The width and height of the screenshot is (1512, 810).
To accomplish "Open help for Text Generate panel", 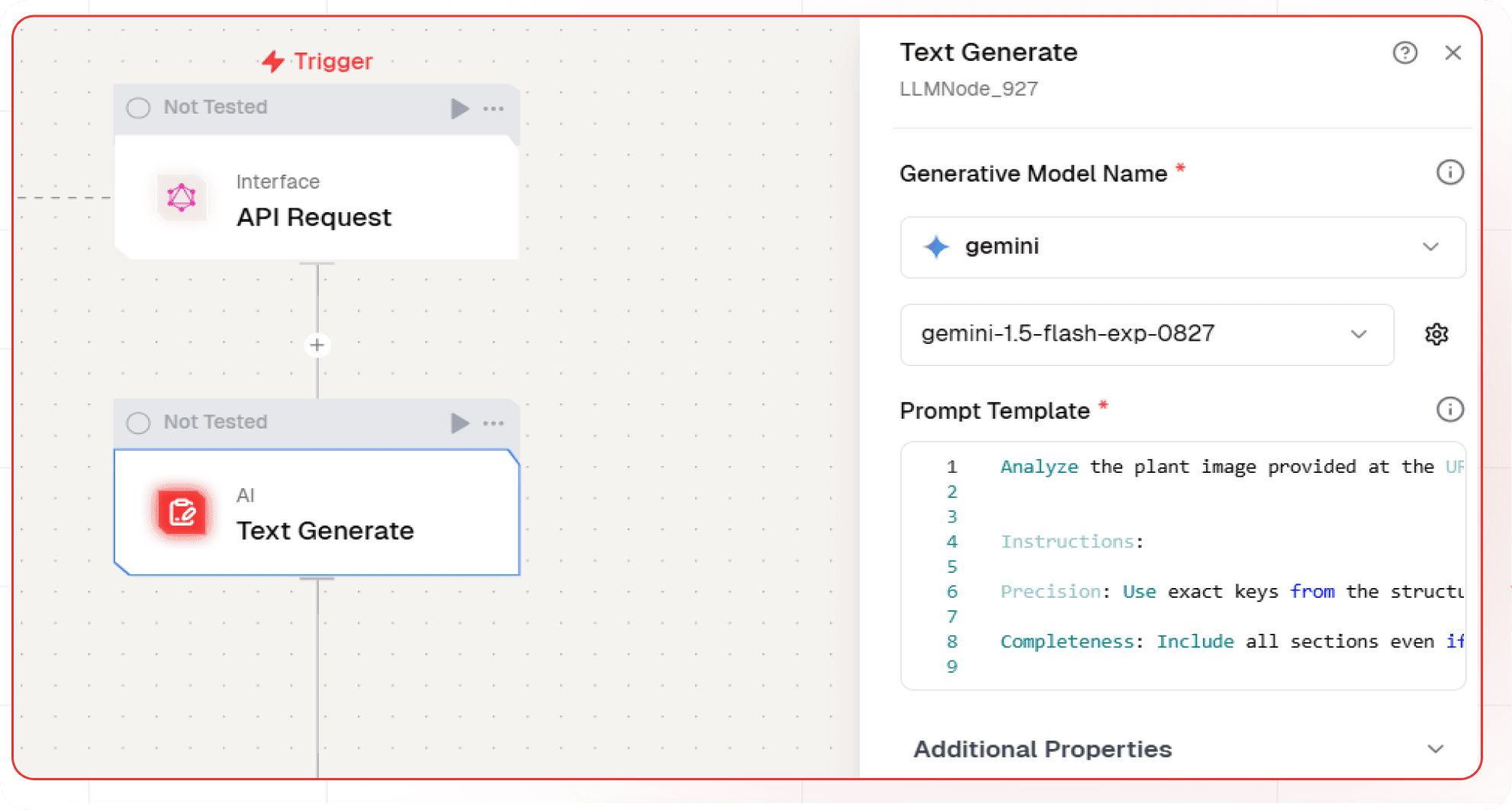I will click(1404, 53).
